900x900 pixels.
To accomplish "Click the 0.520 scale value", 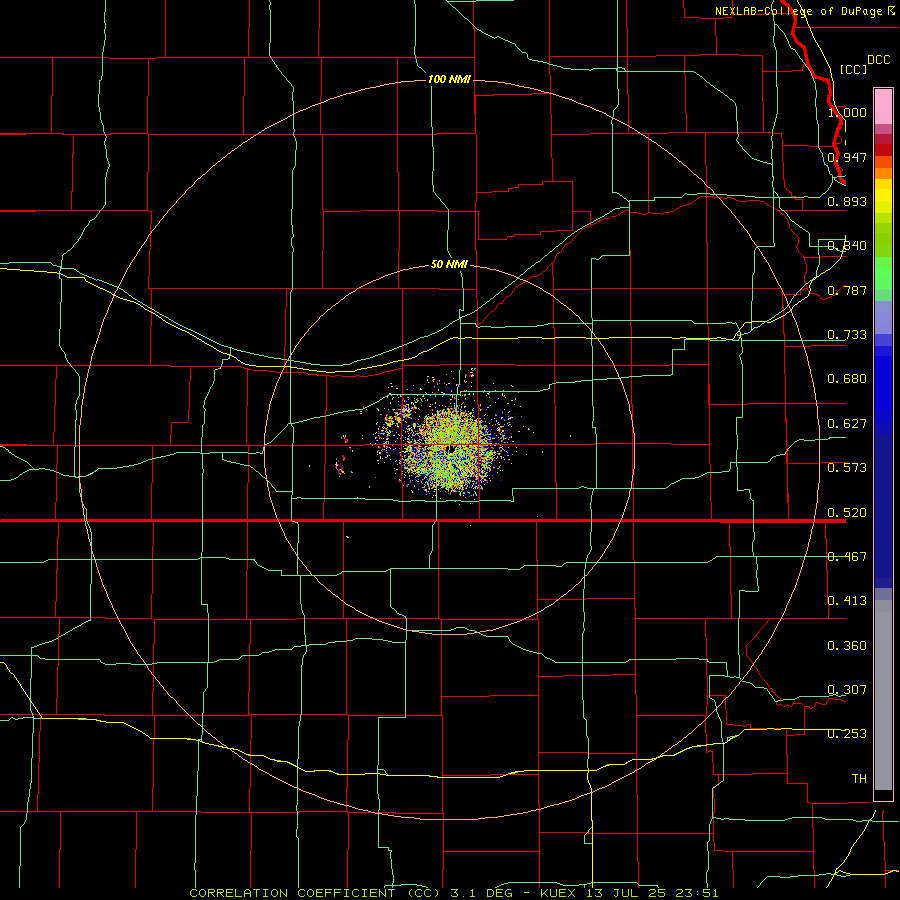I will click(847, 513).
